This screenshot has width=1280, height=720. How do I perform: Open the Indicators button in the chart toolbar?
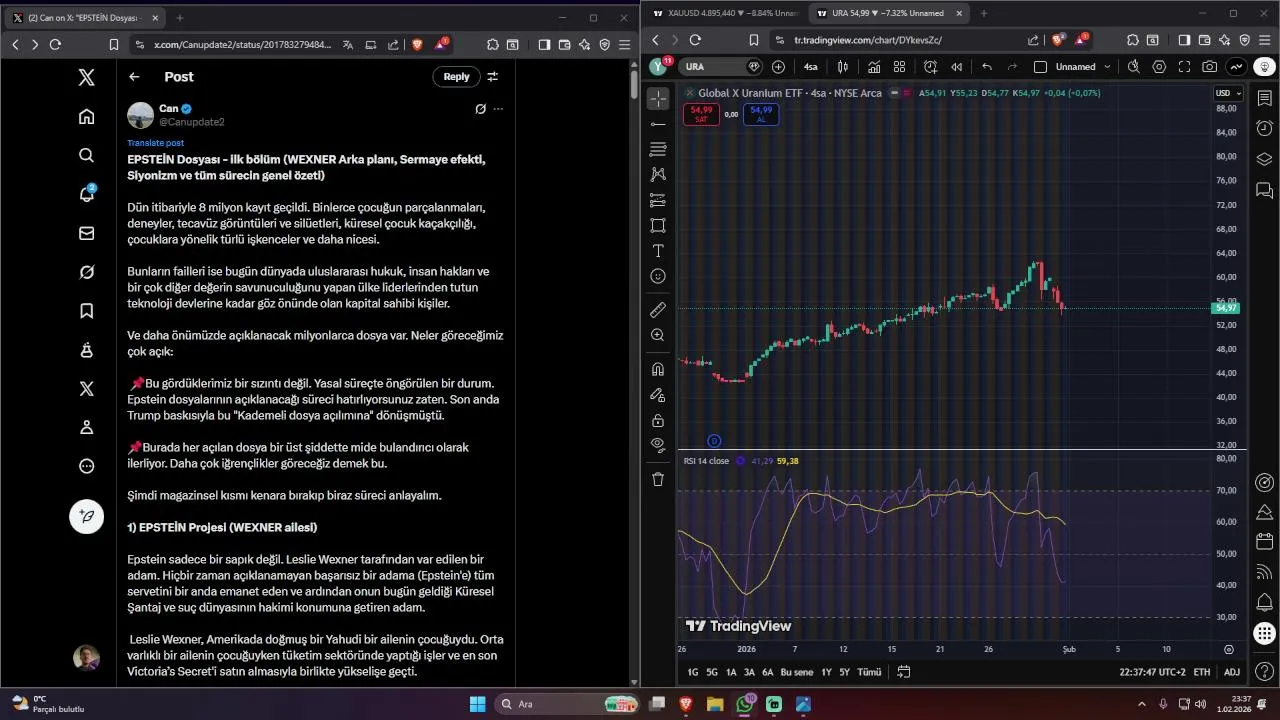pos(874,67)
